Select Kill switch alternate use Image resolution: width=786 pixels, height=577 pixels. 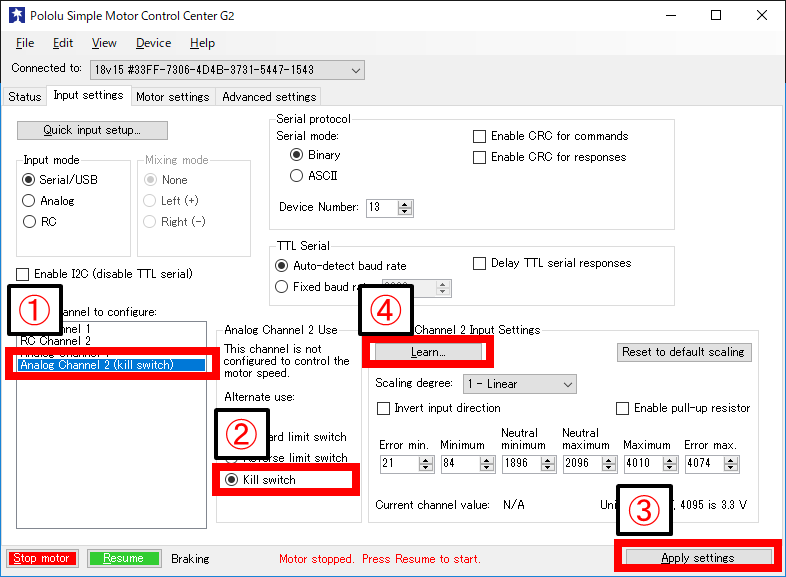260,480
